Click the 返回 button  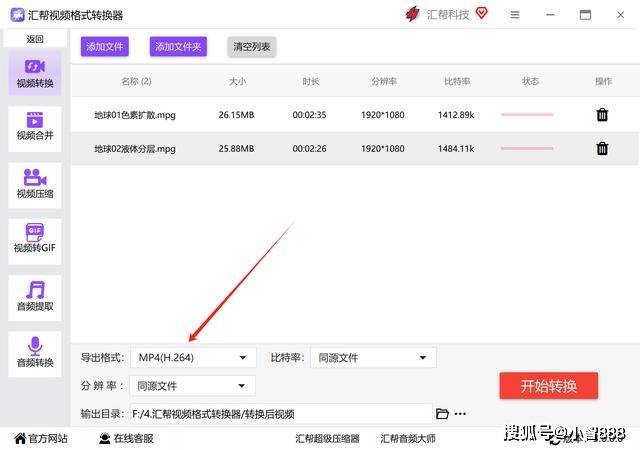(x=35, y=39)
